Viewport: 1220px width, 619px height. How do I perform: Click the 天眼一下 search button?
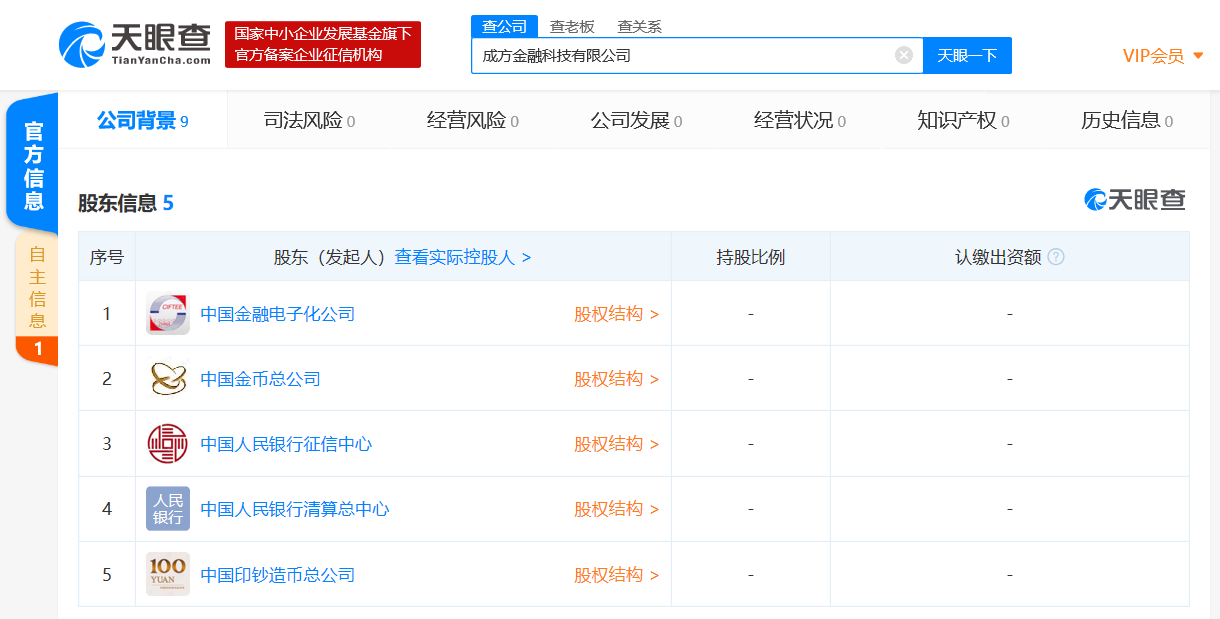967,56
